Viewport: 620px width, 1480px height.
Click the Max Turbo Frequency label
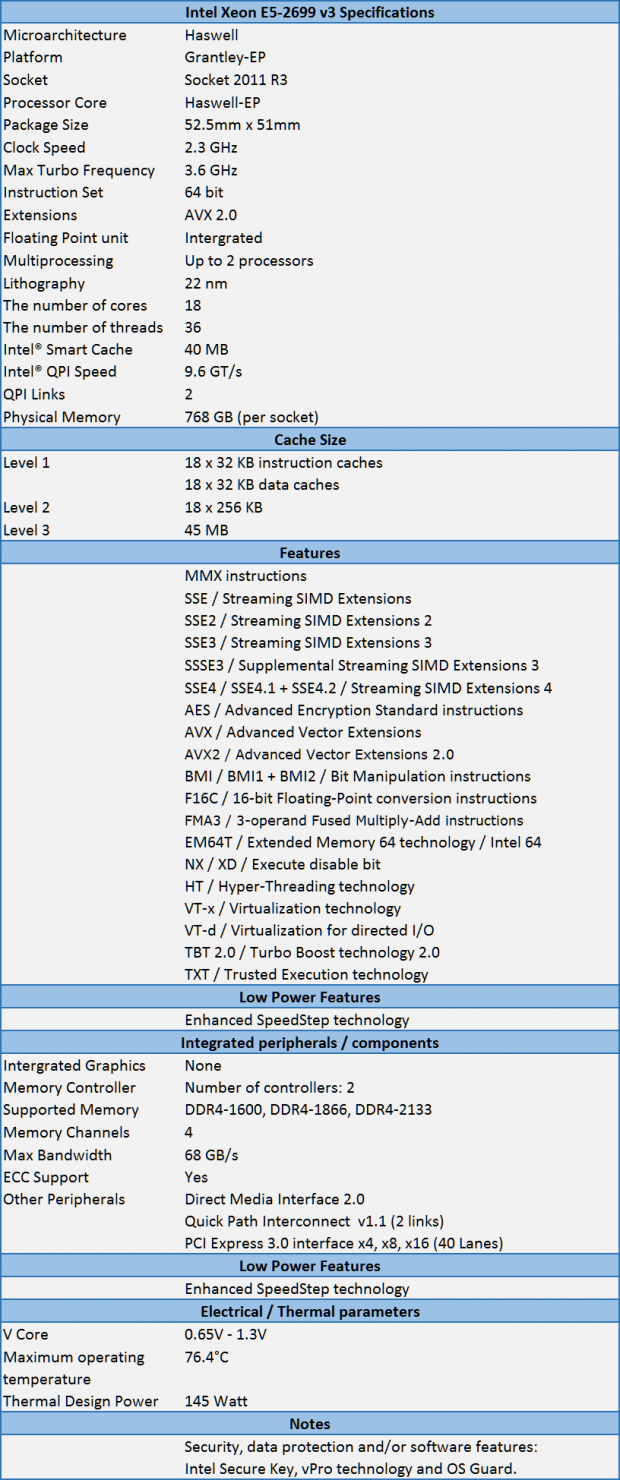(79, 170)
